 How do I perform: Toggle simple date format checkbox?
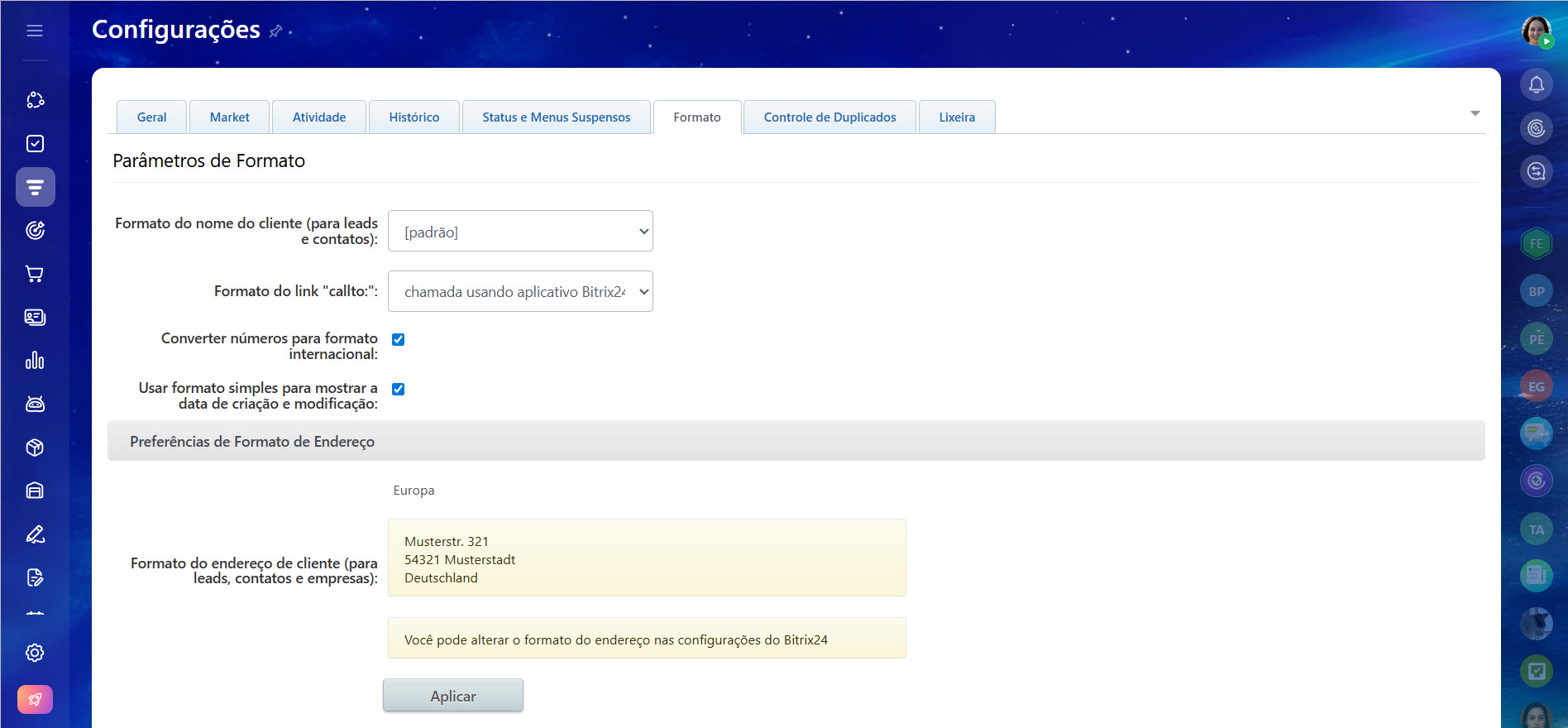(x=398, y=389)
